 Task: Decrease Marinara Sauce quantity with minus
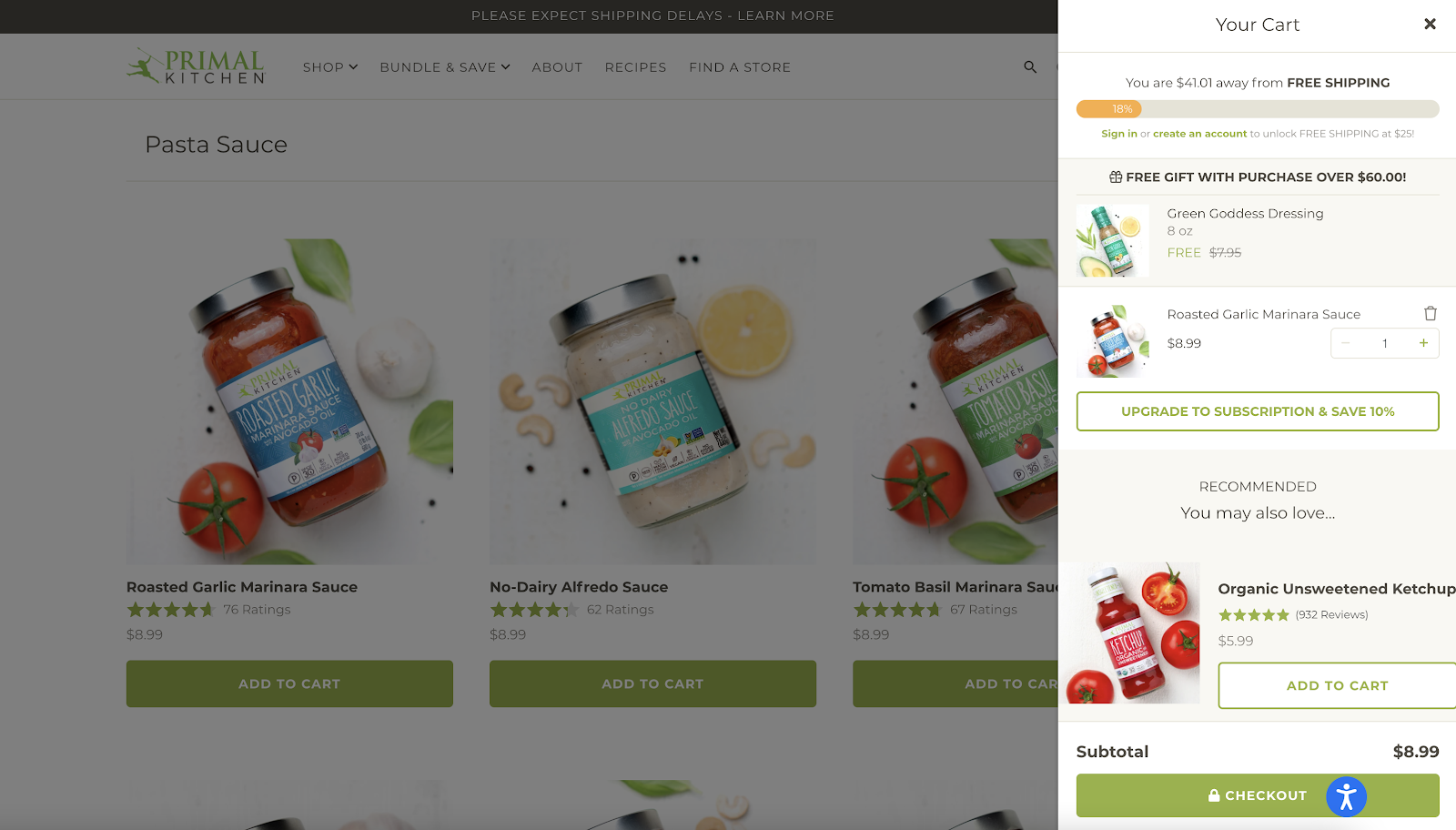(x=1345, y=343)
